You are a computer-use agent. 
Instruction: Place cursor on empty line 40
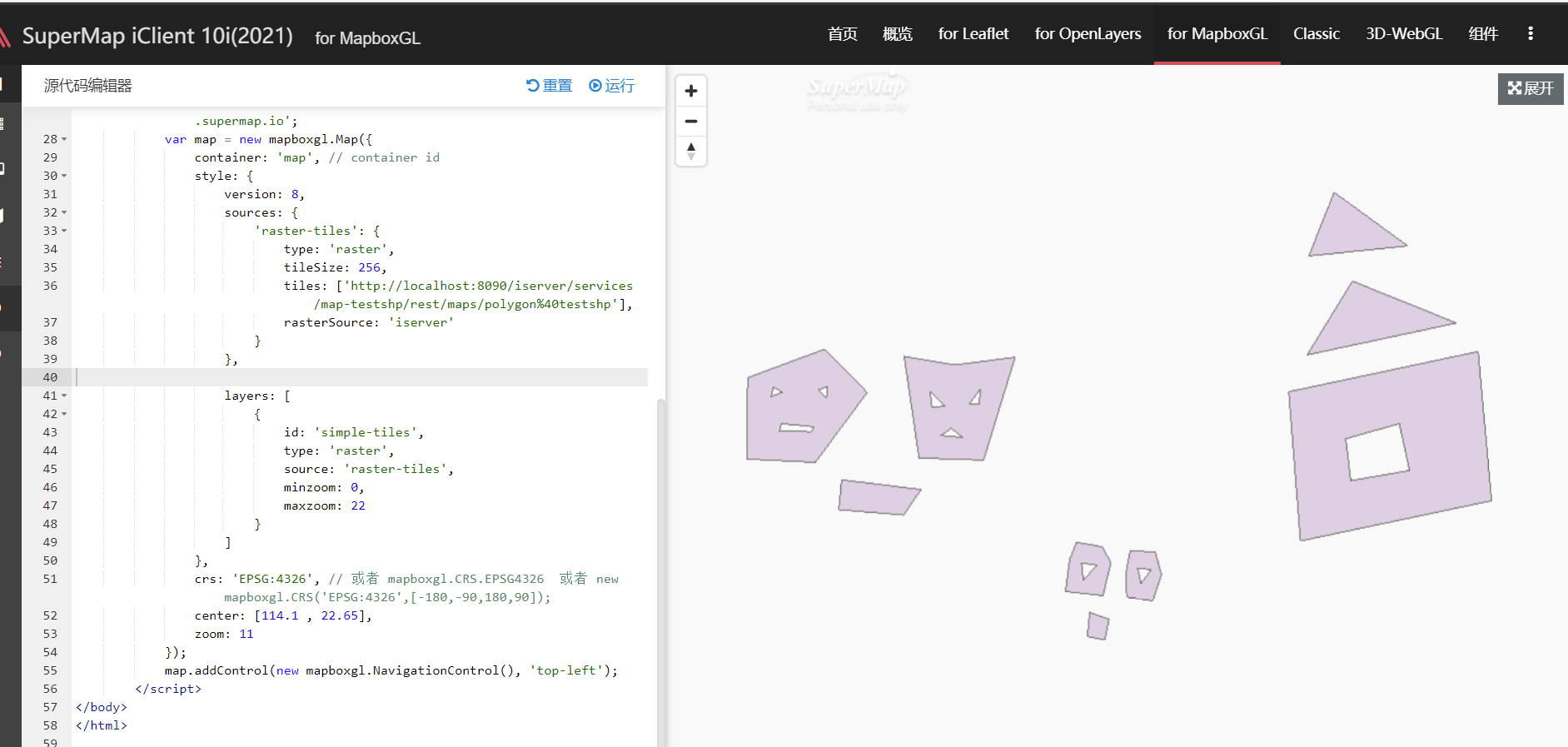coord(361,377)
